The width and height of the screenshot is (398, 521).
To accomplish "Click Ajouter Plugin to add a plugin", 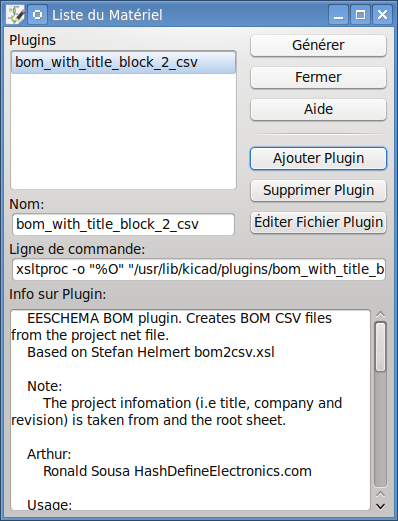I will pos(318,158).
